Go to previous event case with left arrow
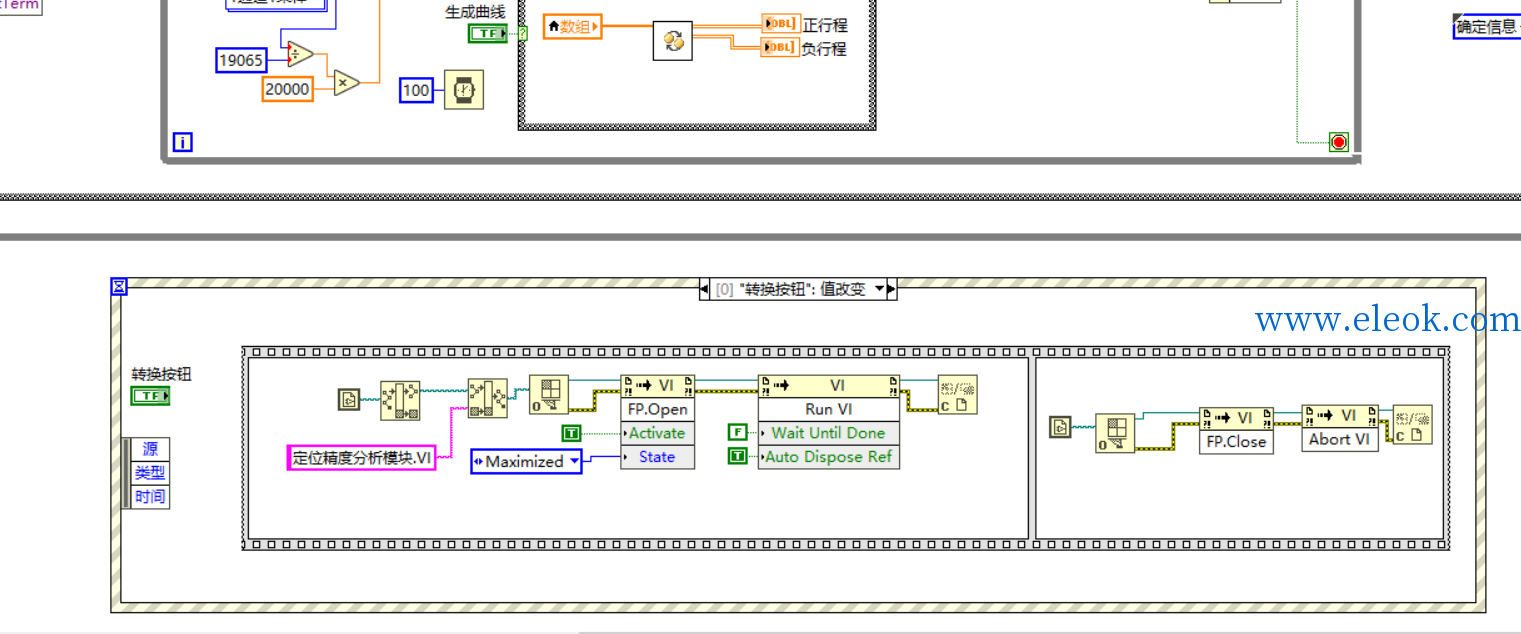This screenshot has width=1521, height=634. pyautogui.click(x=704, y=289)
